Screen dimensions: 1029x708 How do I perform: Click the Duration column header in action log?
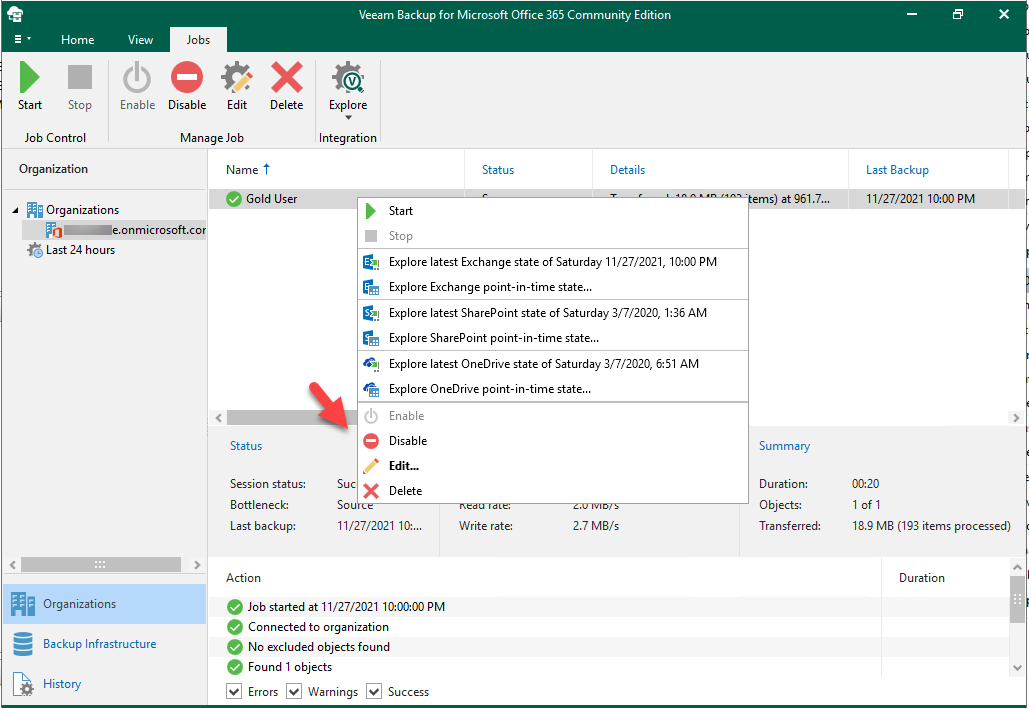pos(921,577)
